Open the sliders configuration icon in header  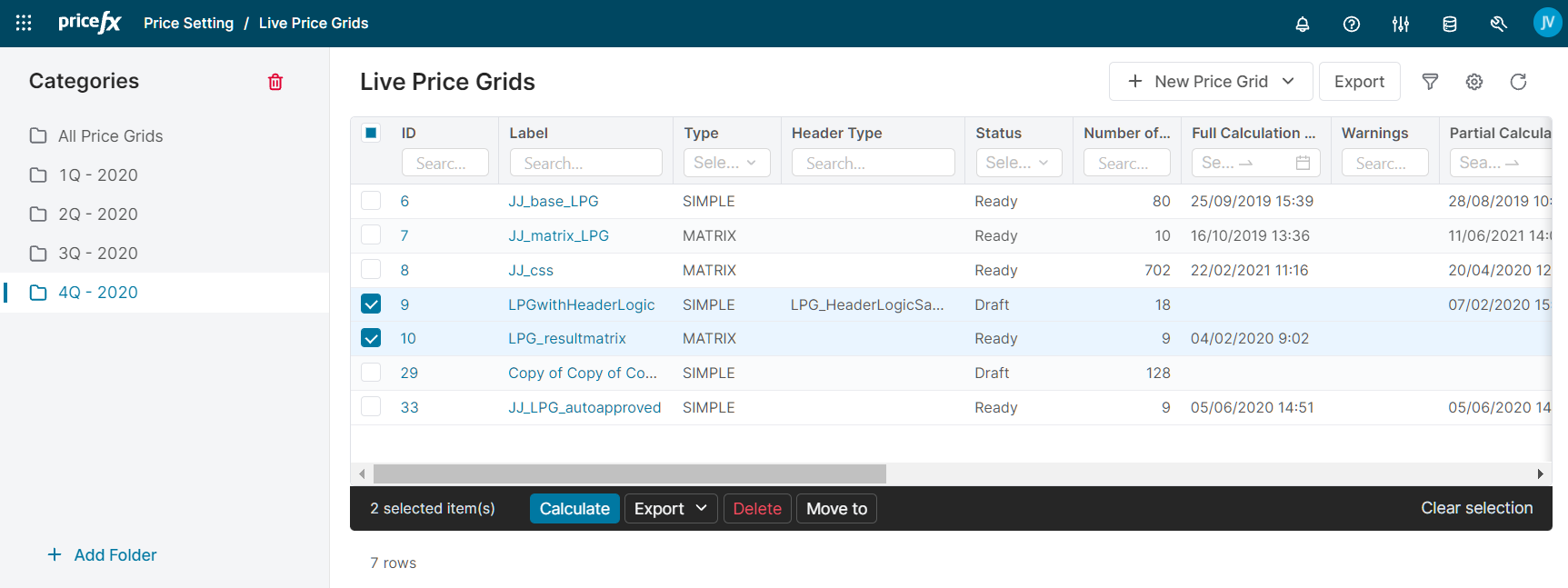[x=1400, y=24]
